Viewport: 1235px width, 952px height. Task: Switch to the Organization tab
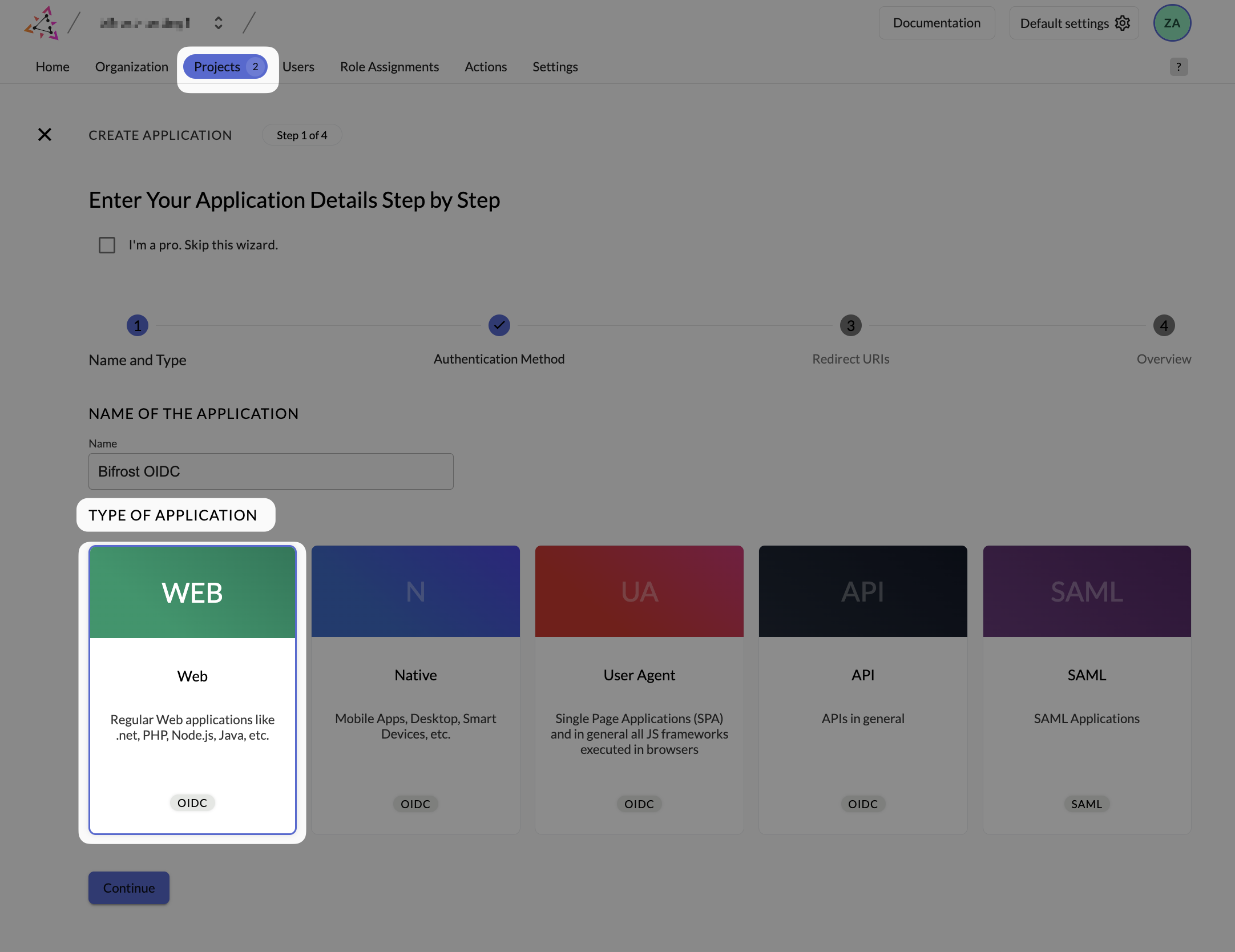point(132,67)
